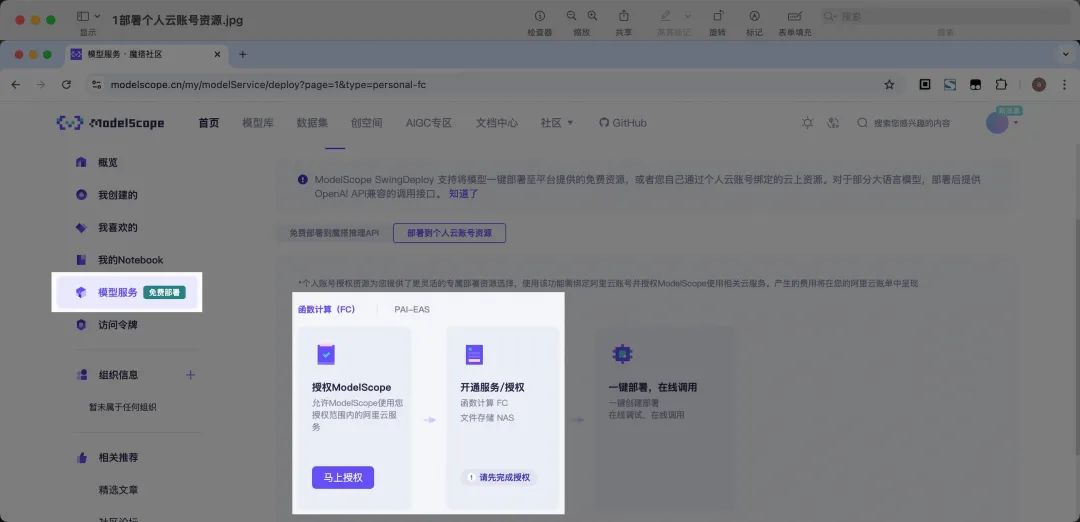Switch language with the globe icon
Viewport: 1080px width, 522px height.
pos(833,123)
